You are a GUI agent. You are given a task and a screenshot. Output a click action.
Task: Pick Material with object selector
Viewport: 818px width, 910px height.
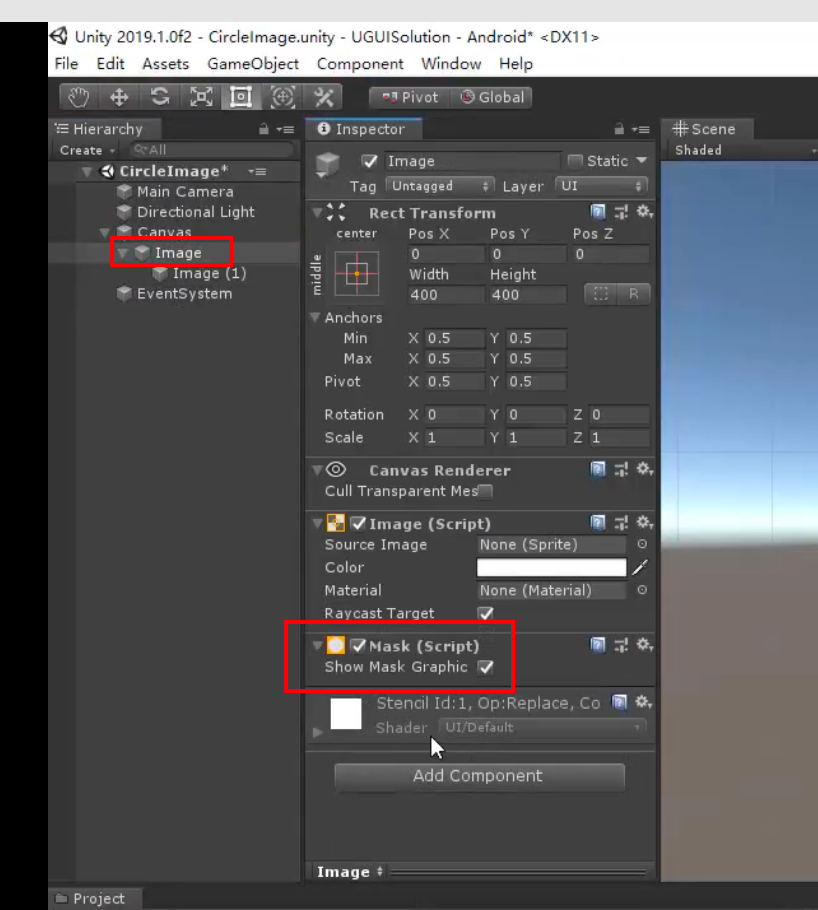642,590
